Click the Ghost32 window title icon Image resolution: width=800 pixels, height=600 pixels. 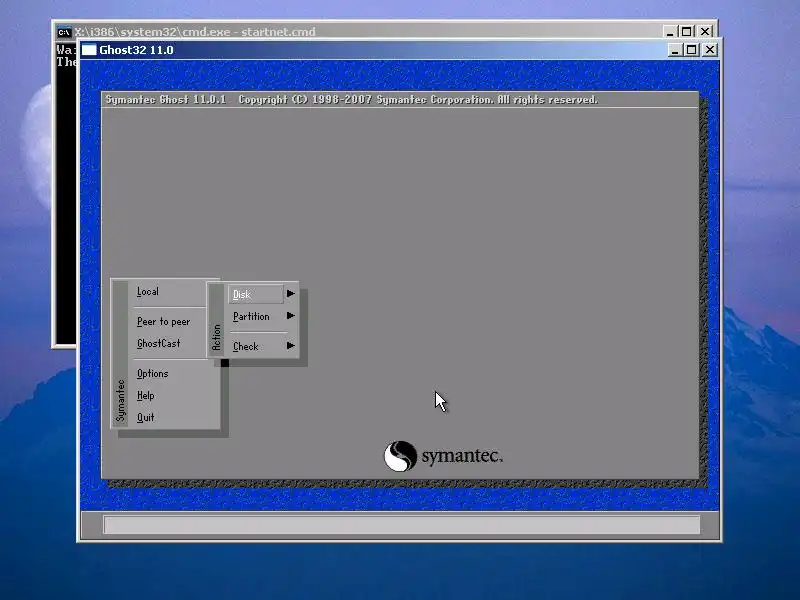pyautogui.click(x=89, y=50)
